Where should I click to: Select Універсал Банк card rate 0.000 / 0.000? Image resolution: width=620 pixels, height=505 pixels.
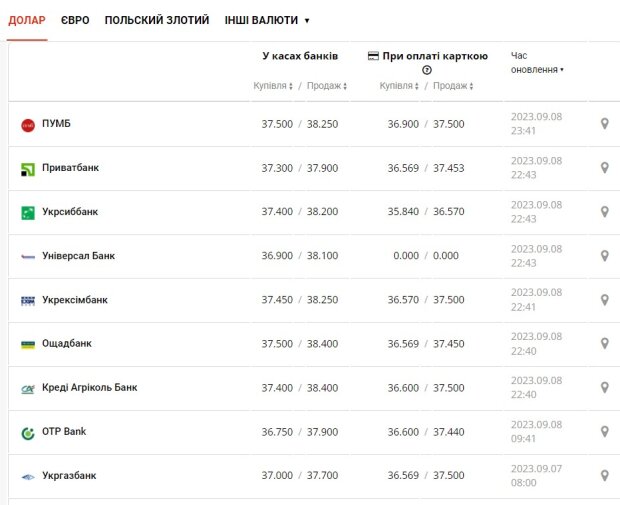(426, 256)
